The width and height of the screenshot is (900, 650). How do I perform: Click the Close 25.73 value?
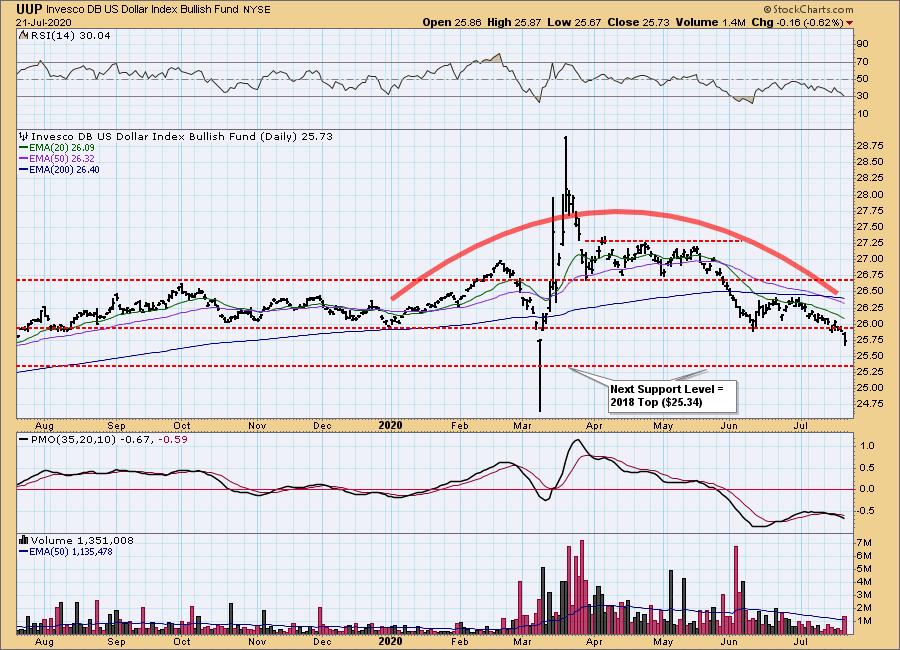point(638,22)
